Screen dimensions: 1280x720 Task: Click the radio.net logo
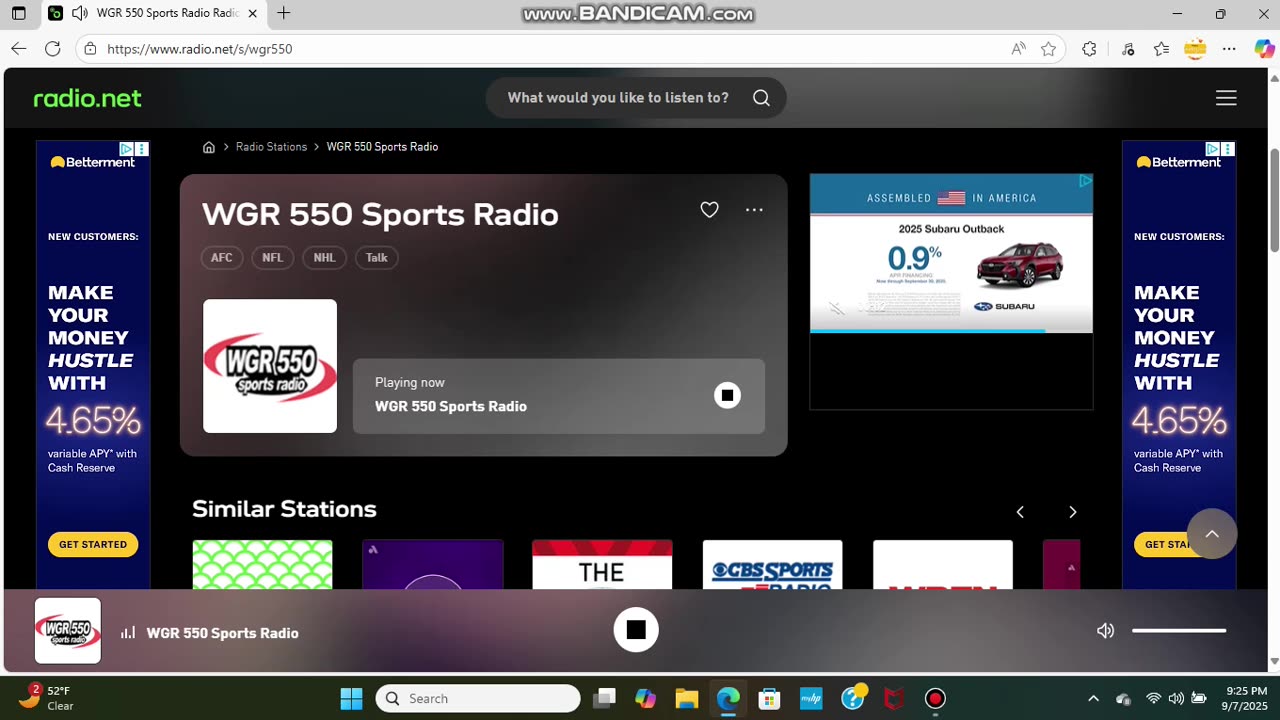coord(88,98)
